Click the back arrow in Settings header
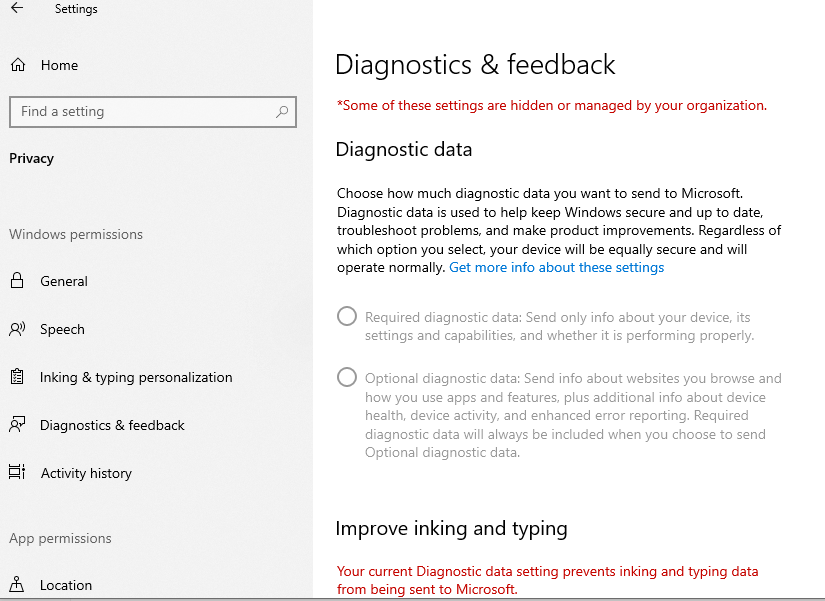The image size is (825, 601). click(17, 8)
